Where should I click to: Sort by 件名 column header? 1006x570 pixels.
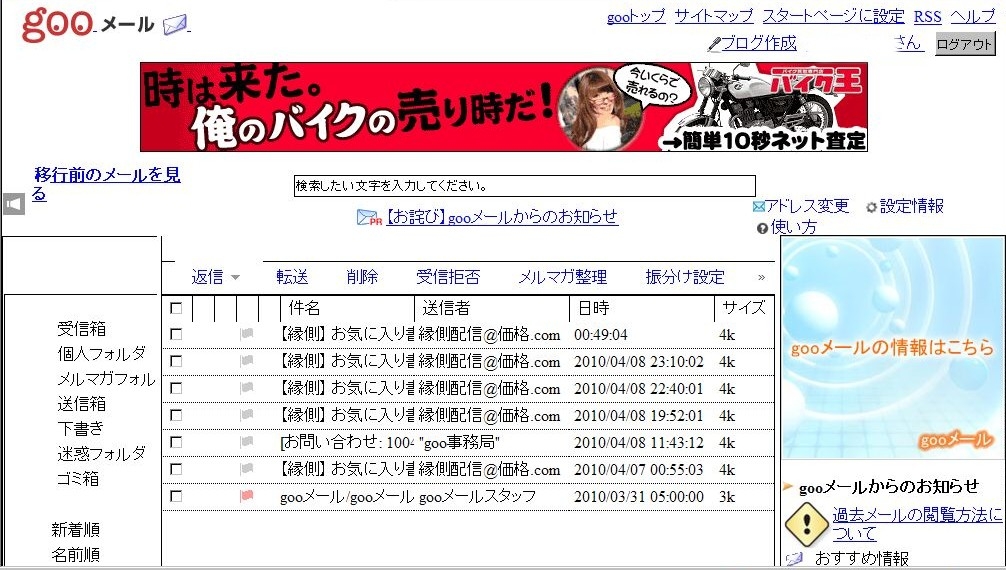pyautogui.click(x=304, y=308)
